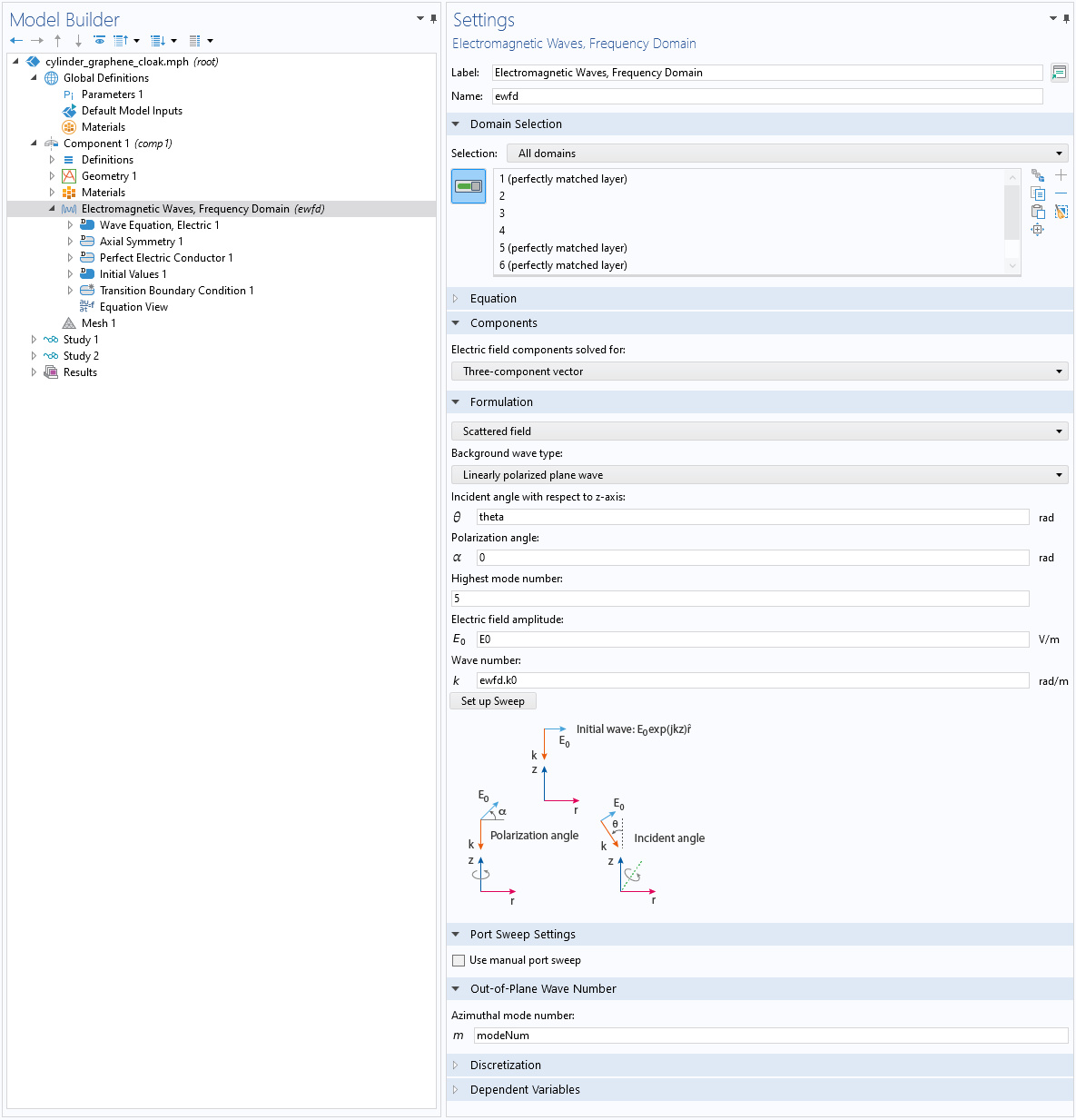
Task: Click the Default Model Inputs icon
Action: tap(69, 111)
